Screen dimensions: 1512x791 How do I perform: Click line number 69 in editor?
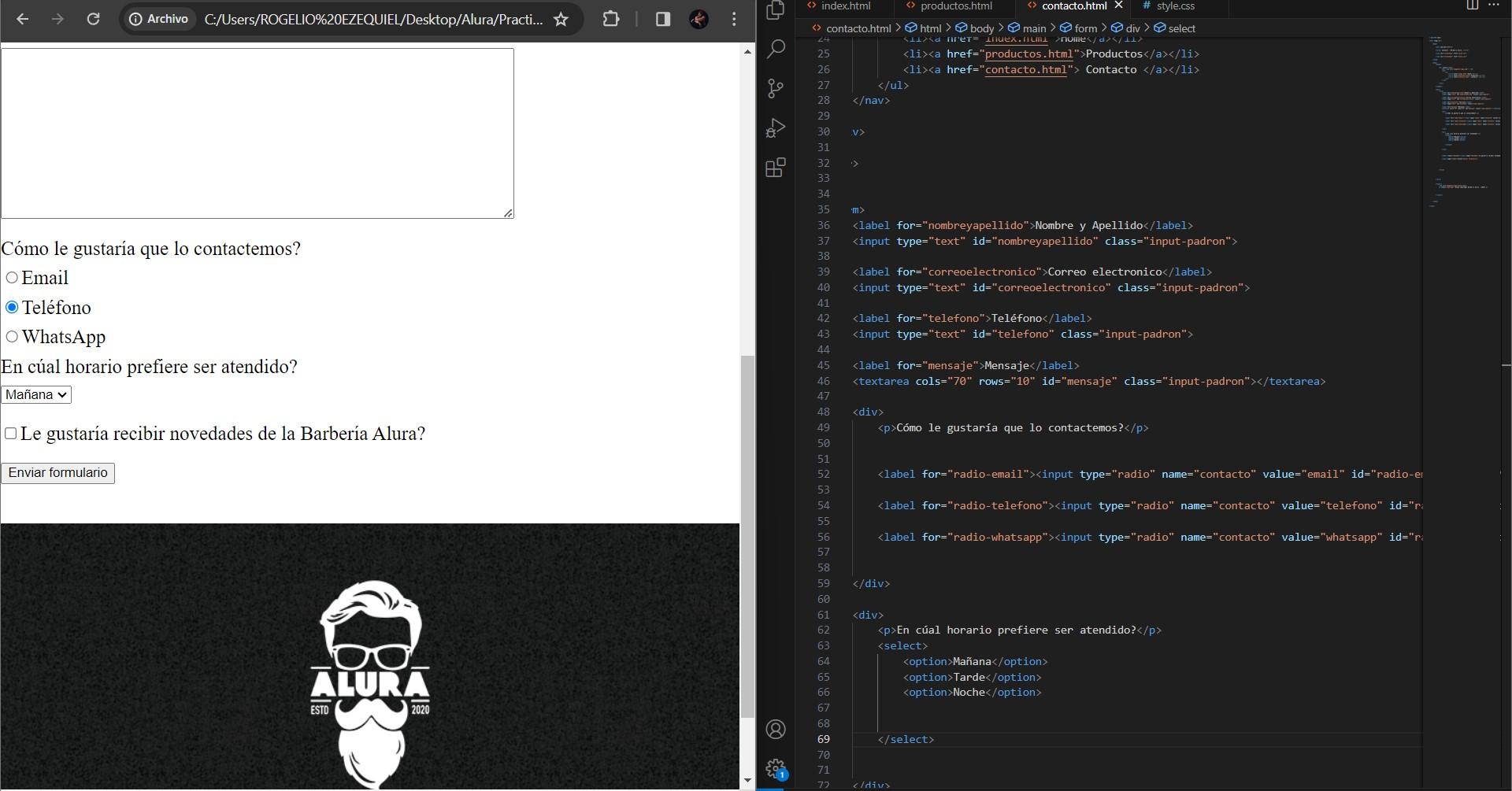tap(823, 739)
